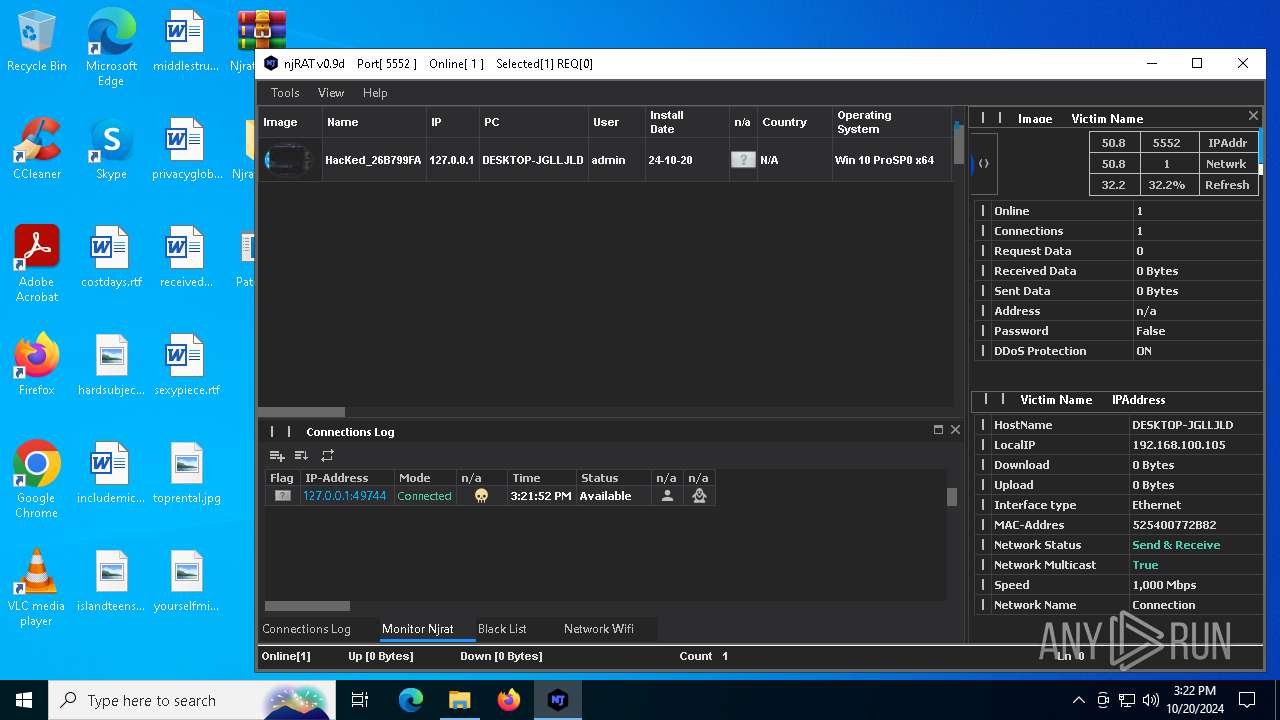Select the VLC media player desktop icon
This screenshot has height=720, width=1280.
pyautogui.click(x=36, y=588)
